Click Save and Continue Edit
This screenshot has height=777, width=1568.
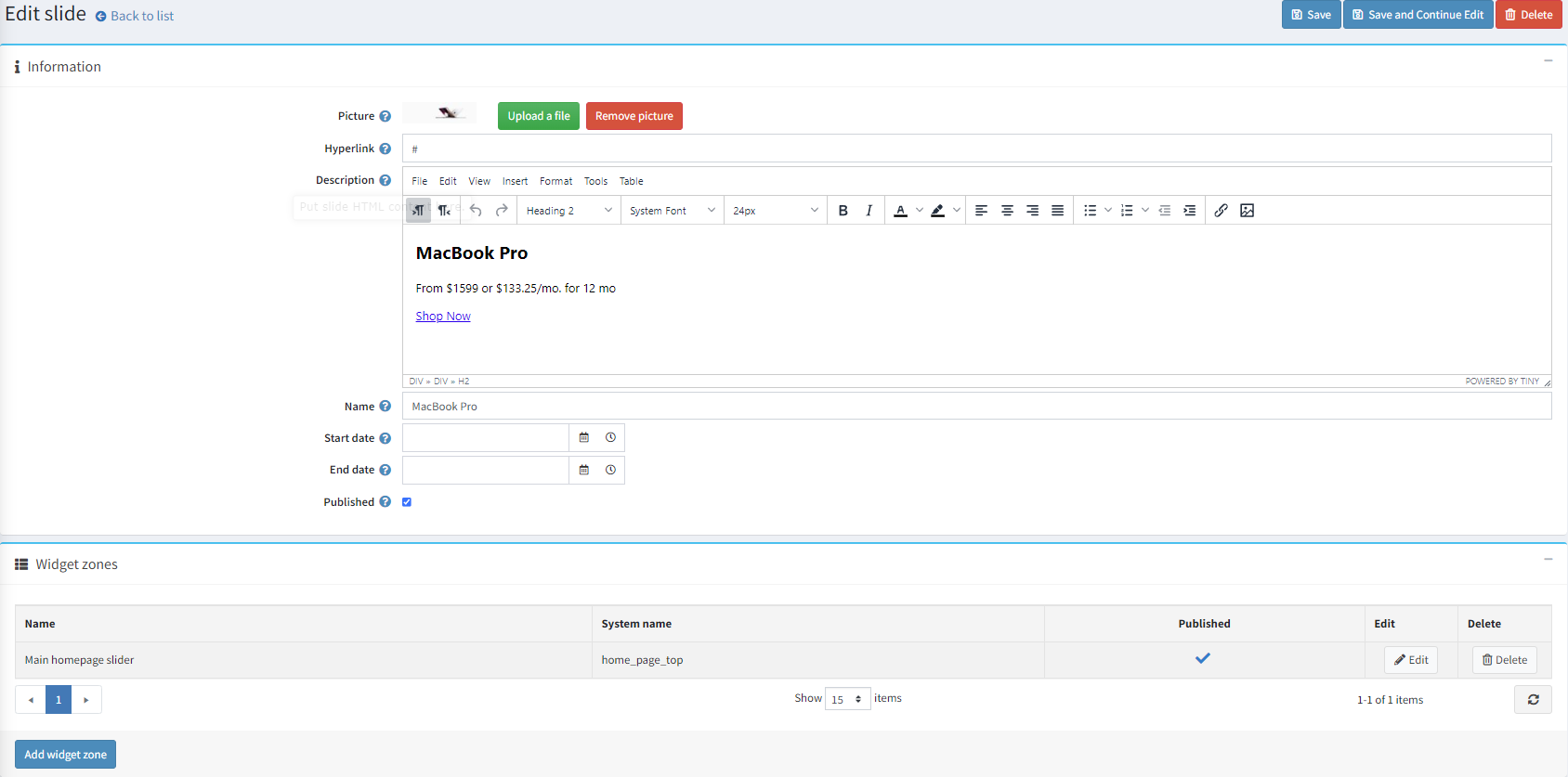tap(1418, 15)
